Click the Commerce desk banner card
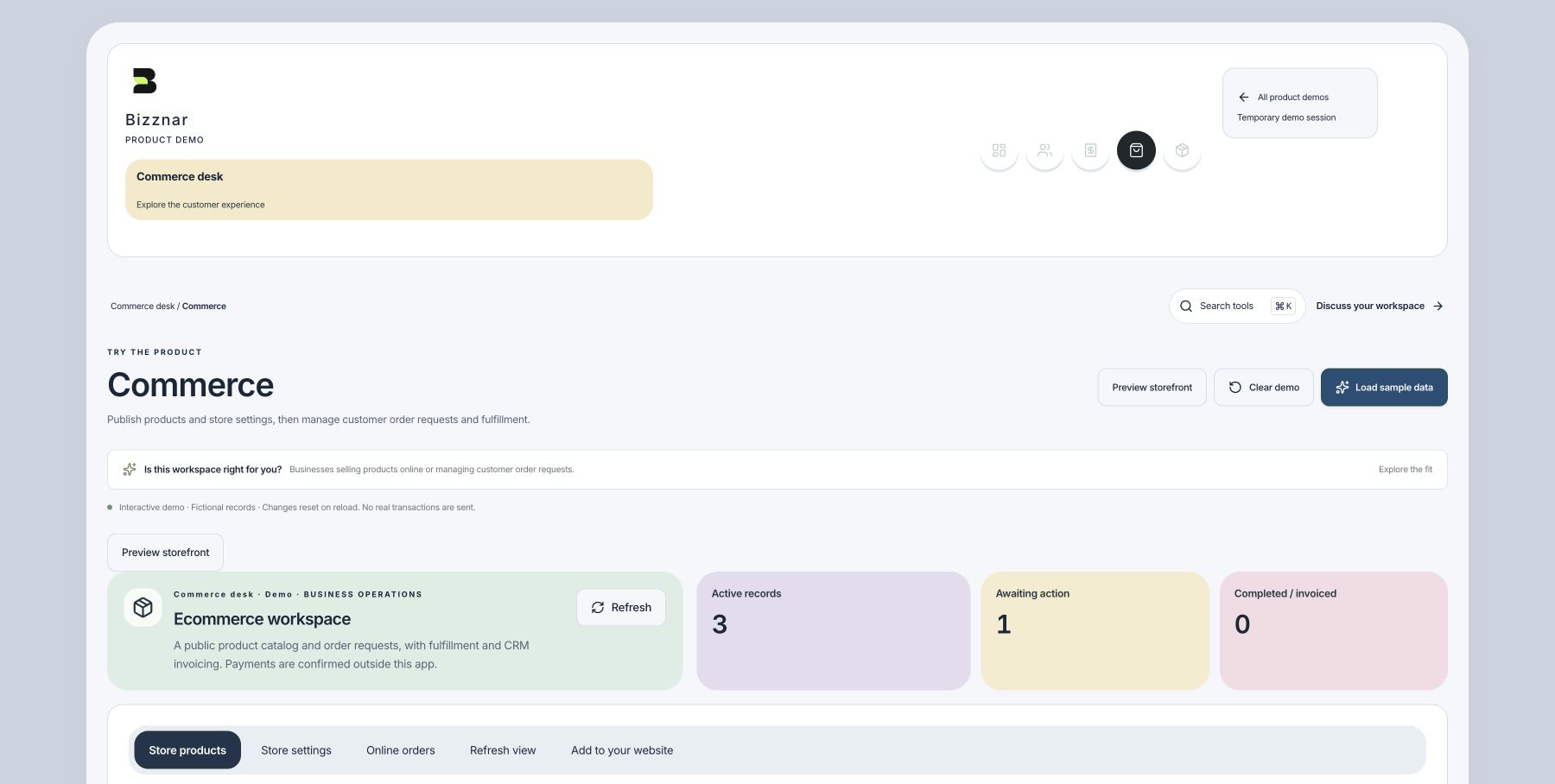This screenshot has height=784, width=1555. point(389,189)
